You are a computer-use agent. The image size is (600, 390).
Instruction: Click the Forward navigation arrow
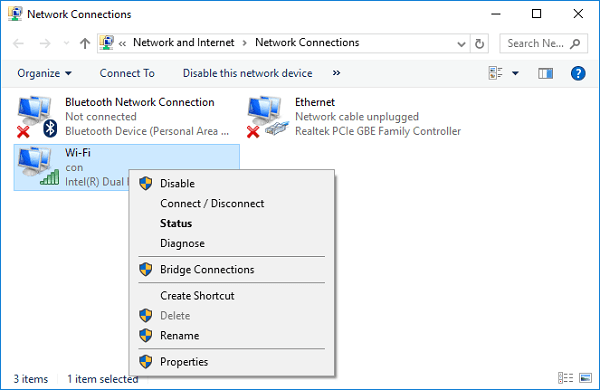[x=45, y=43]
